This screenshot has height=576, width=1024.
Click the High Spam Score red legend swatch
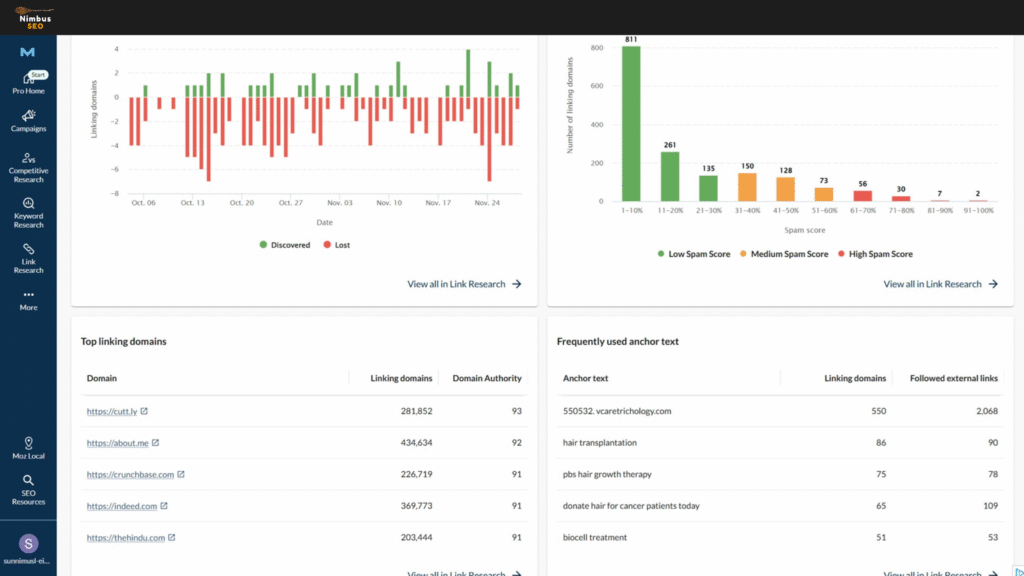click(x=843, y=254)
